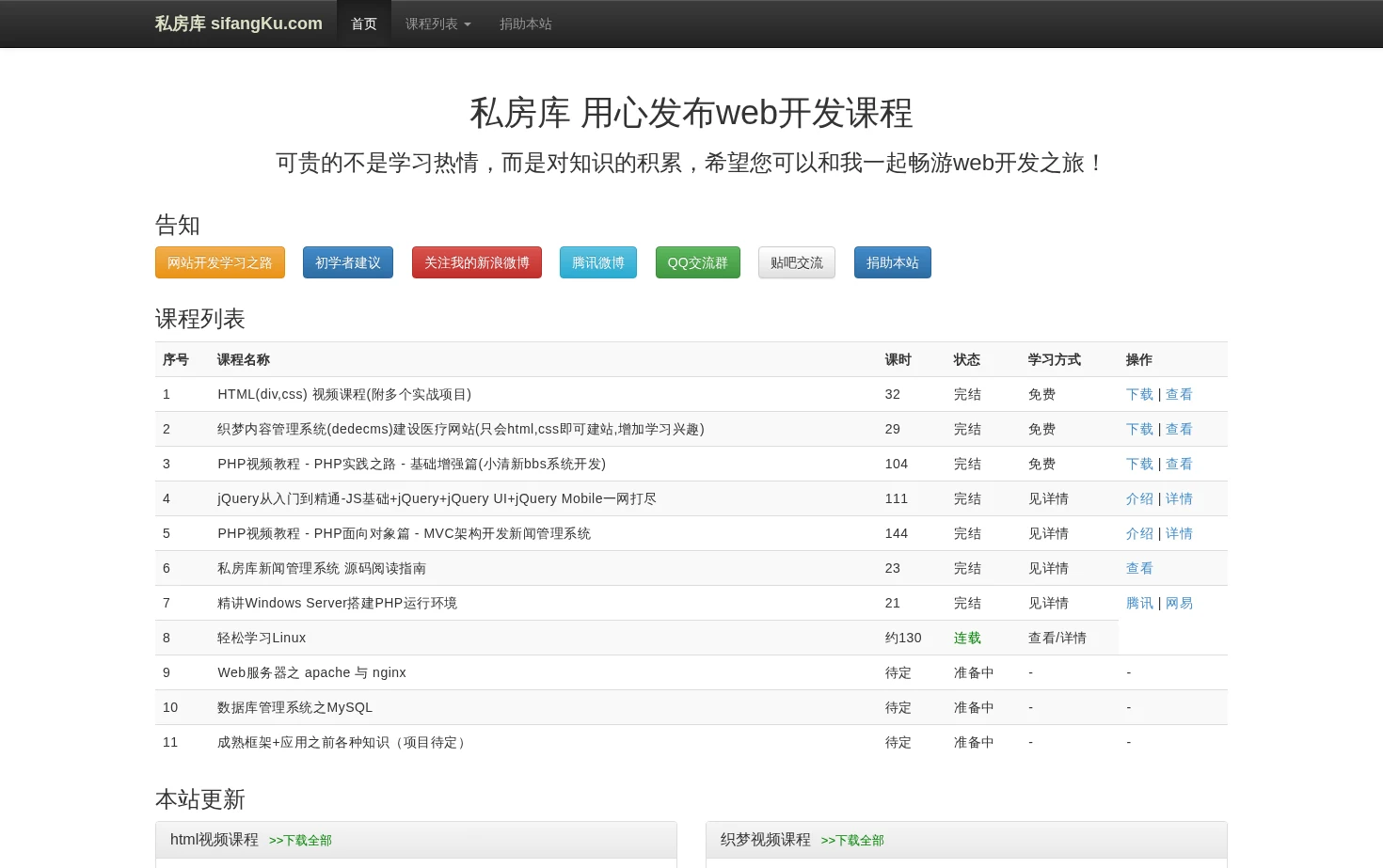This screenshot has width=1383, height=868.
Task: Click the green QQ交流群 button
Action: (698, 262)
